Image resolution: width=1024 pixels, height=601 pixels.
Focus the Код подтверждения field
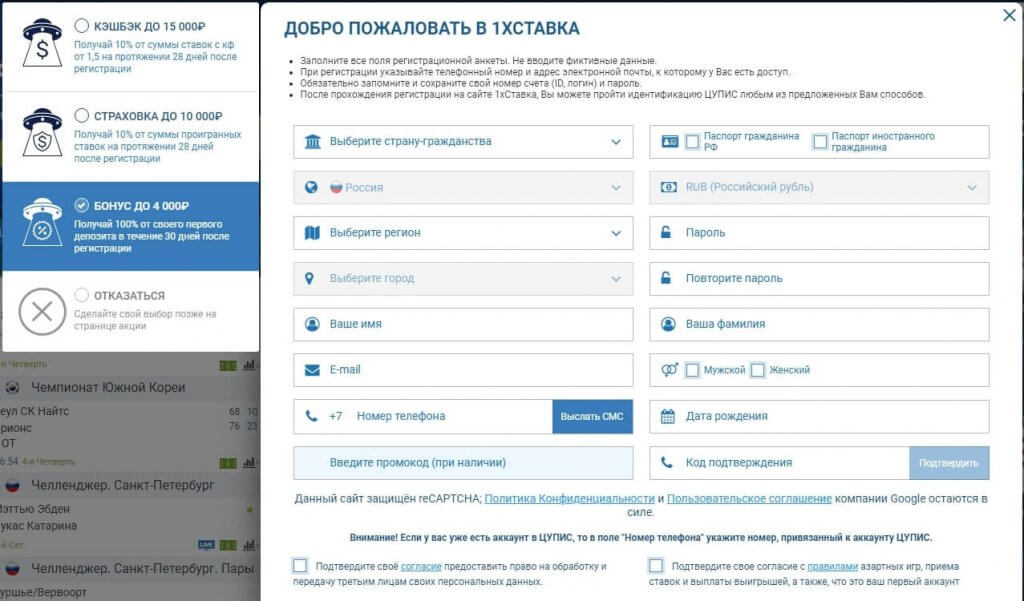[x=779, y=463]
